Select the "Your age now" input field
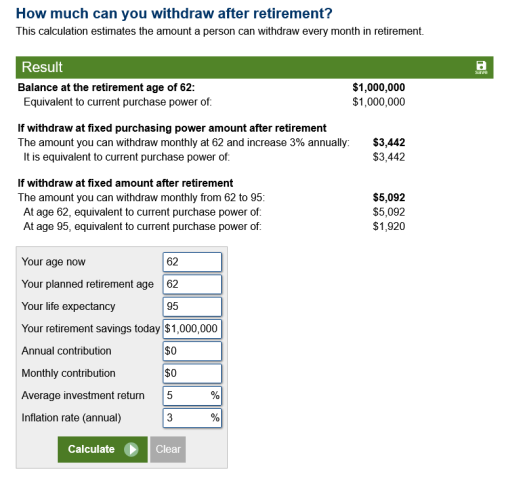Screen dimensions: 525x500 (x=192, y=262)
